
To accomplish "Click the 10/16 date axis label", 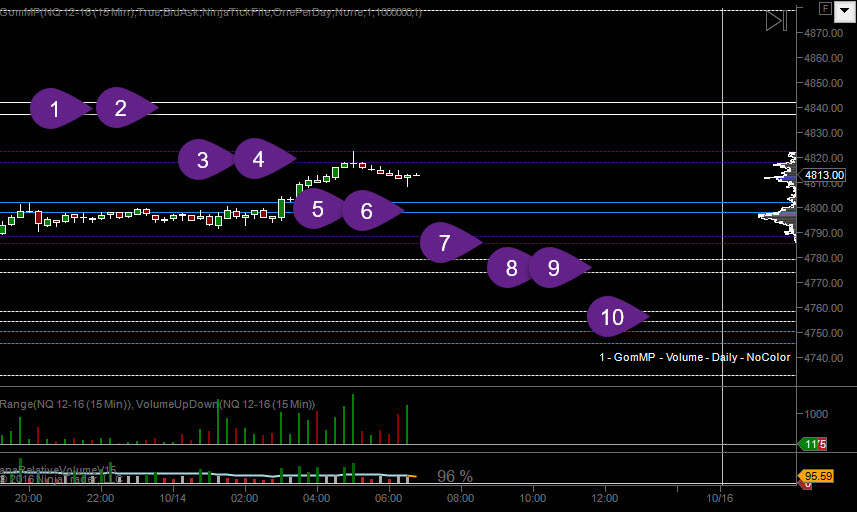I will tap(720, 498).
